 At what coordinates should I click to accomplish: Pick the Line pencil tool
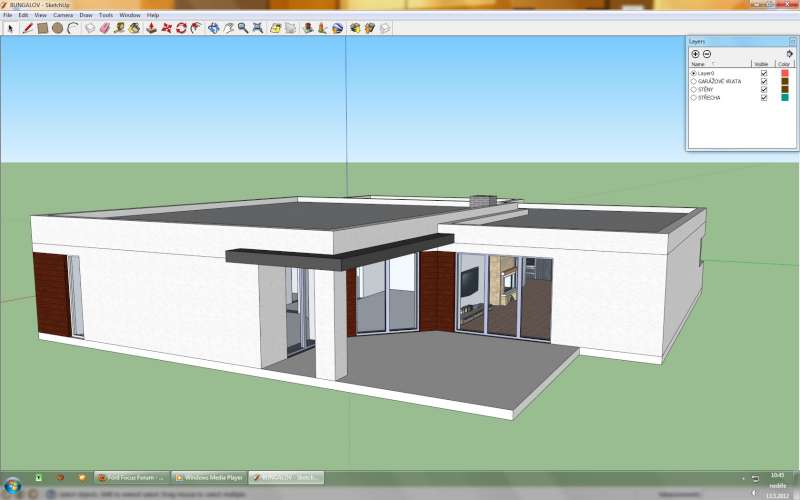coord(27,28)
